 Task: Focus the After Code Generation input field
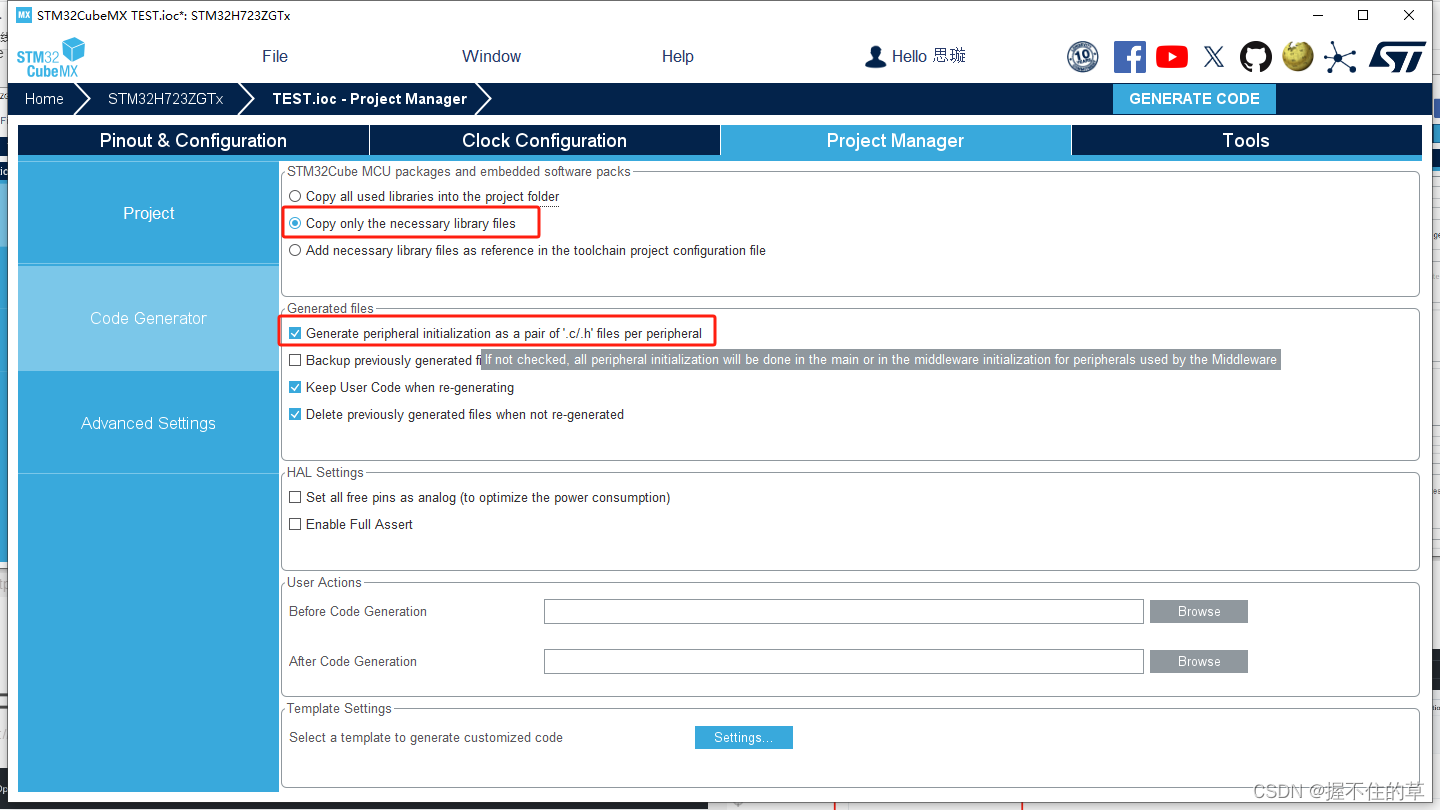click(x=844, y=661)
